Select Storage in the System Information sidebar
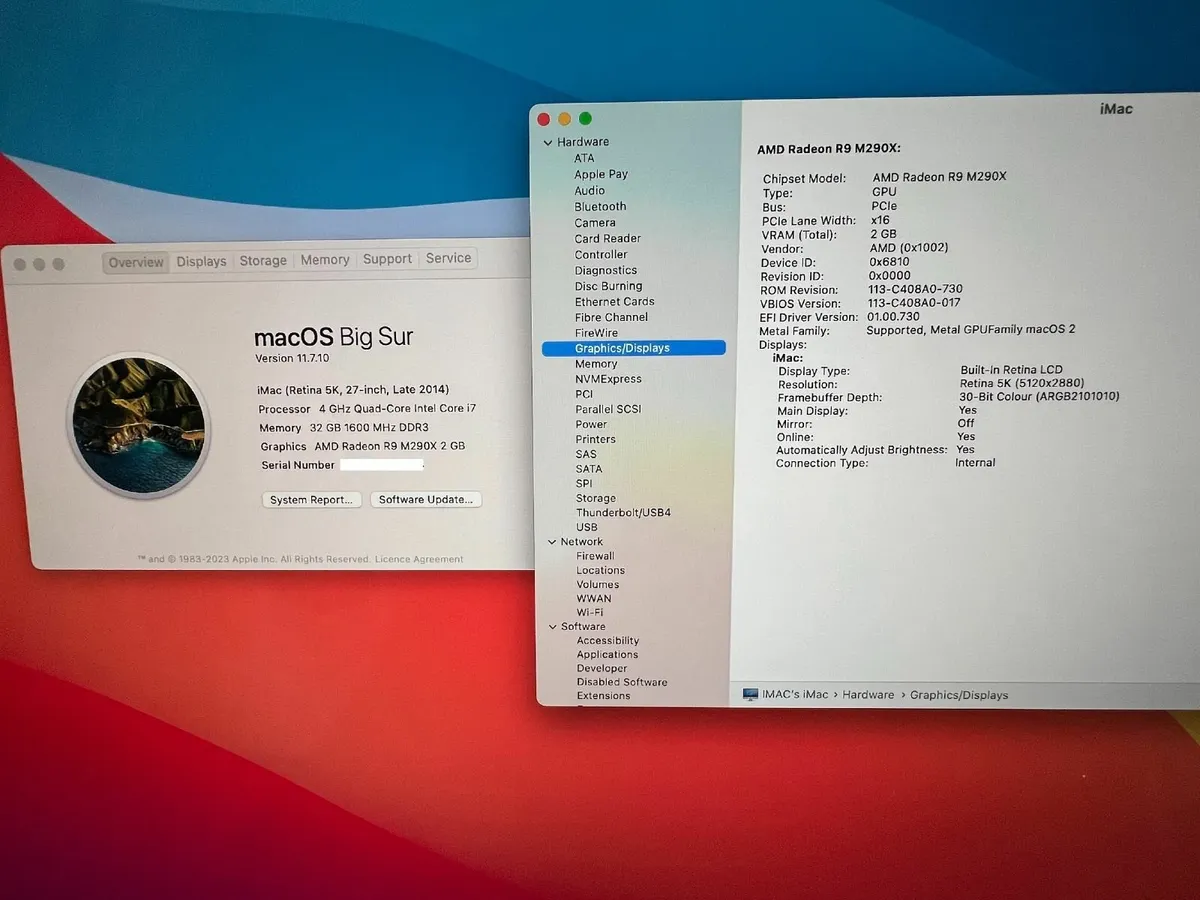Image resolution: width=1200 pixels, height=900 pixels. pos(596,498)
